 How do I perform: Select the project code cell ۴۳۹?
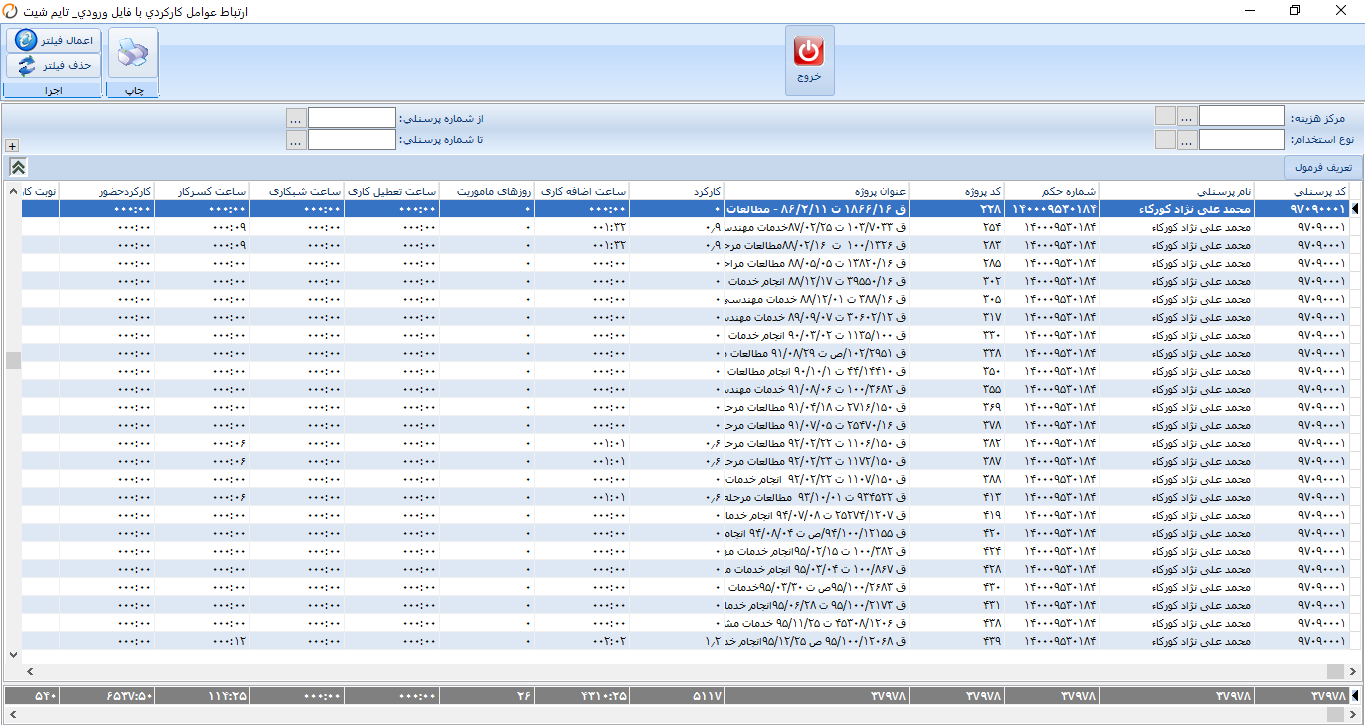pos(957,641)
